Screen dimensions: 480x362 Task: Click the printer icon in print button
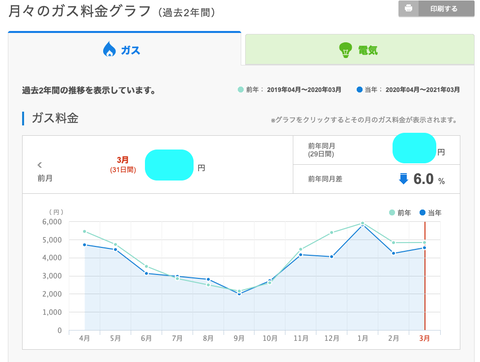click(409, 8)
